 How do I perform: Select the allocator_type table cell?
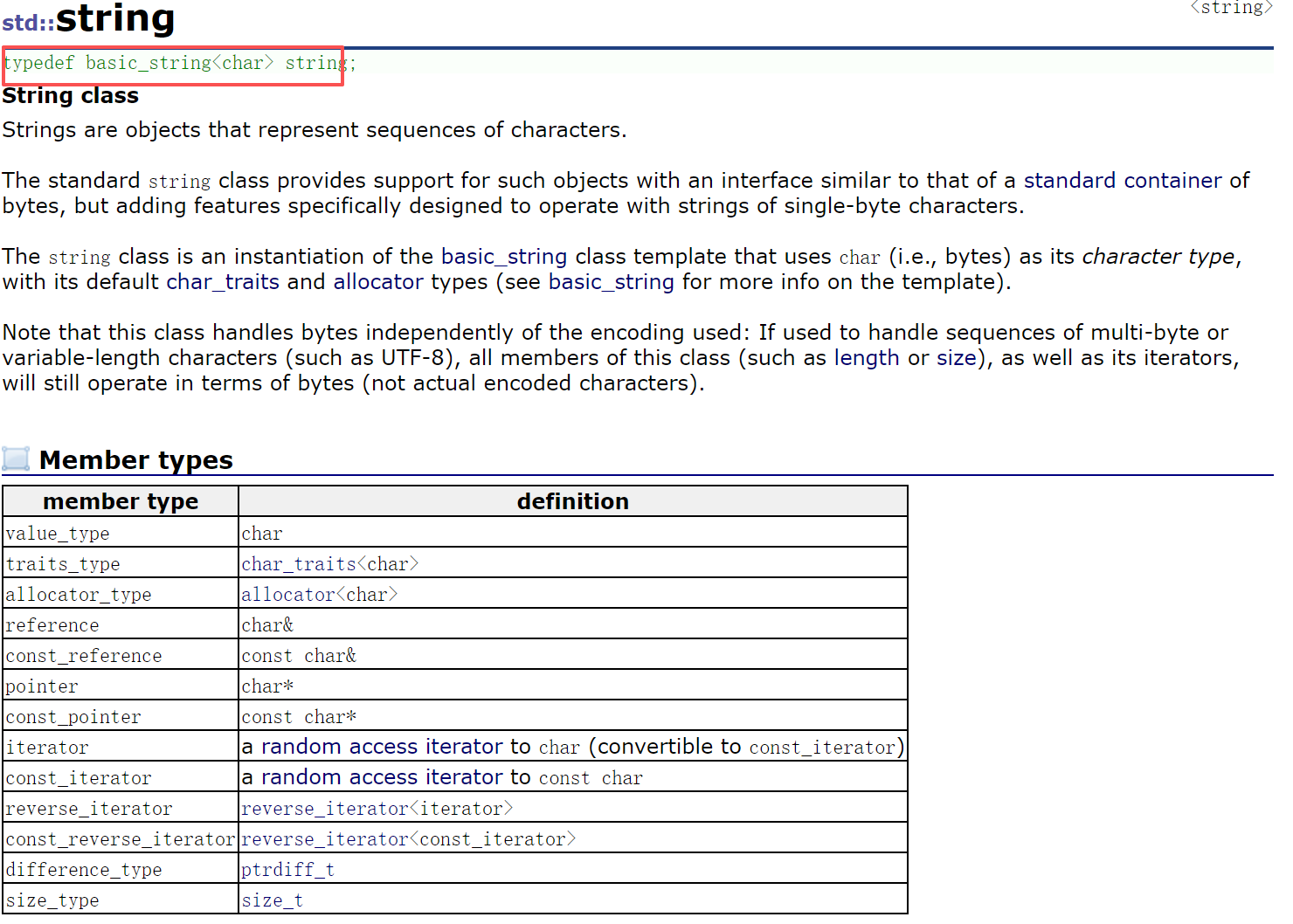point(121,594)
